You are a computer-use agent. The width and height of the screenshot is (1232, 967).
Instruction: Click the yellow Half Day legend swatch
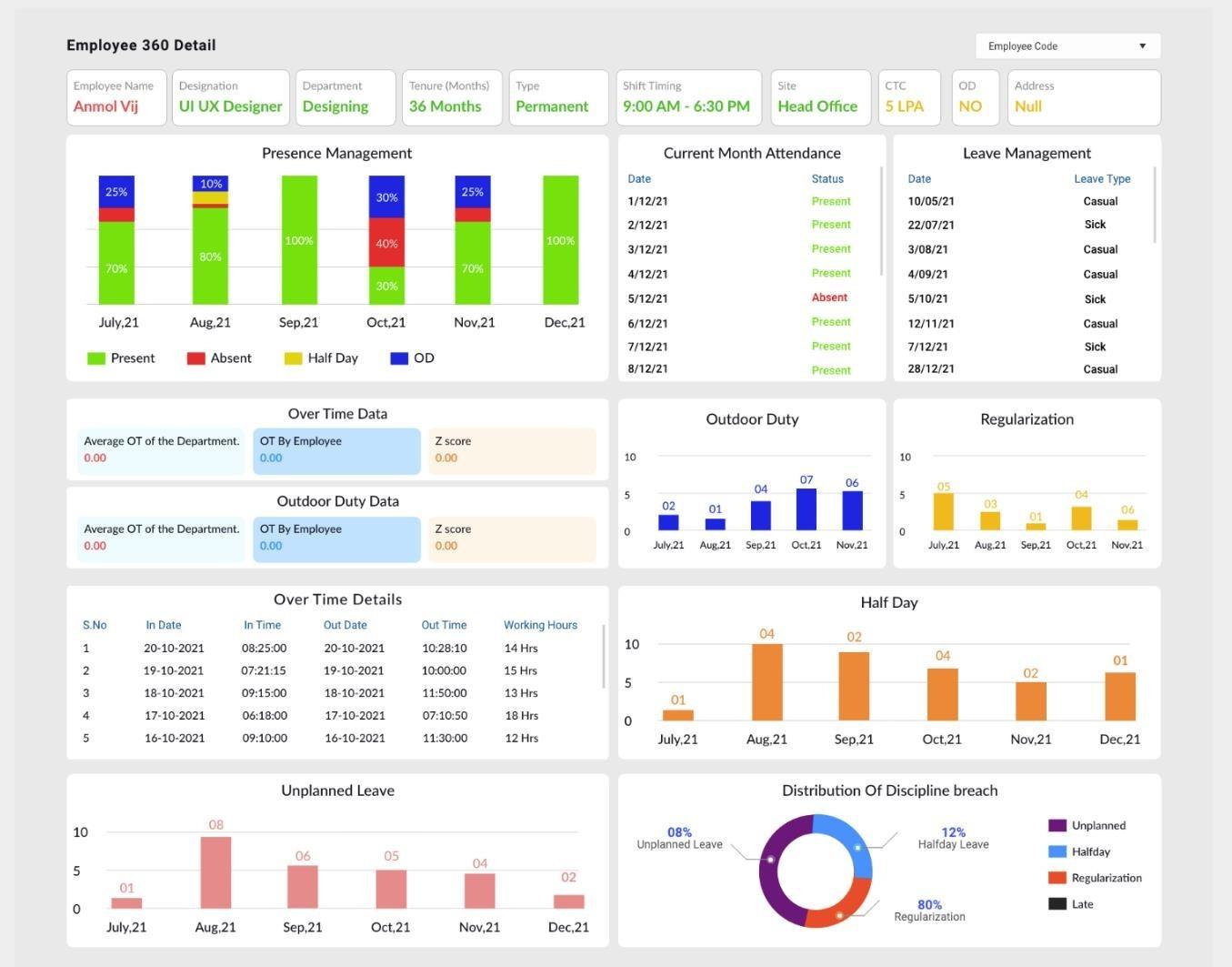coord(293,358)
